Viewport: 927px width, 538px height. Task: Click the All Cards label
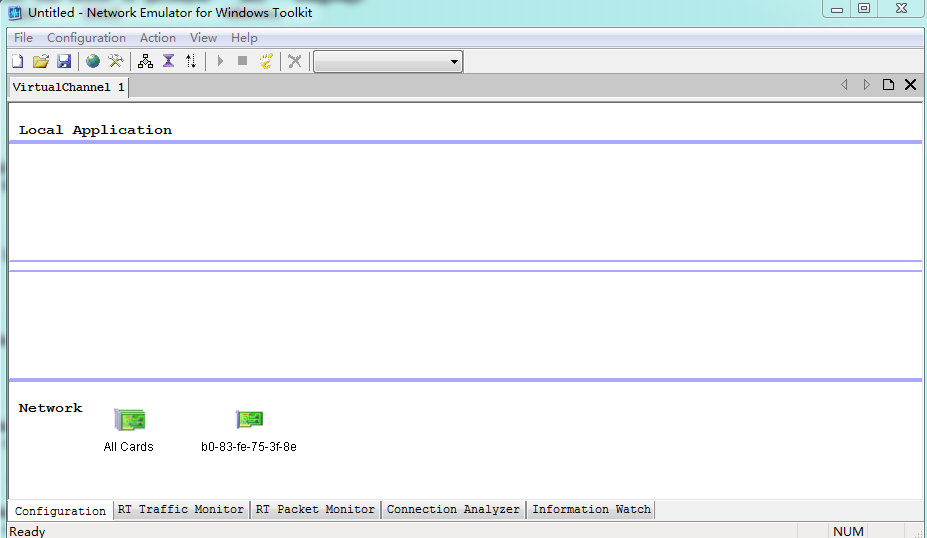pyautogui.click(x=128, y=447)
